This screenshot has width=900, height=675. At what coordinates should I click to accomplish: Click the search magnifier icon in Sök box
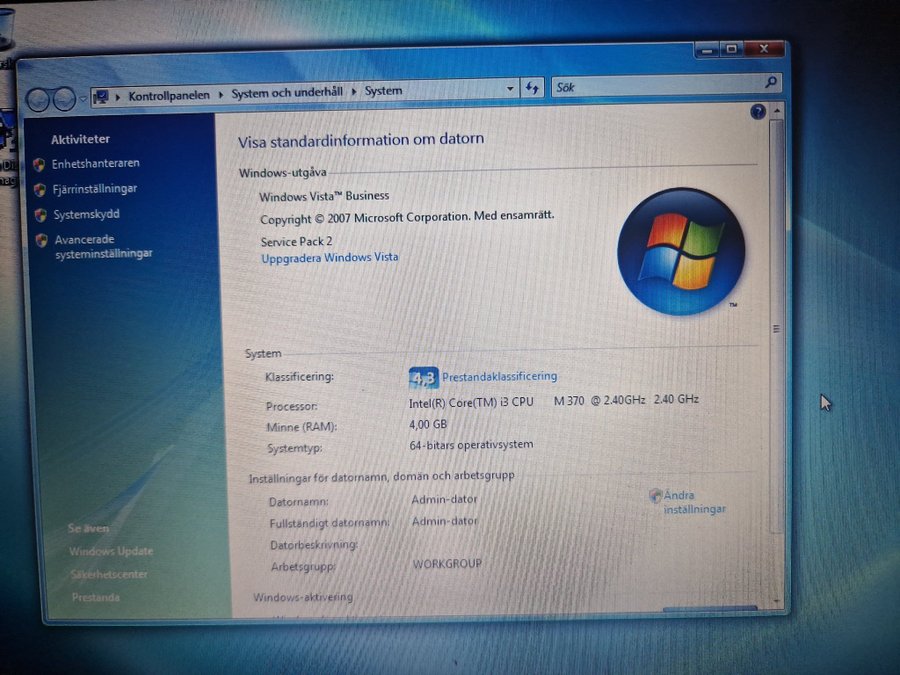click(771, 83)
